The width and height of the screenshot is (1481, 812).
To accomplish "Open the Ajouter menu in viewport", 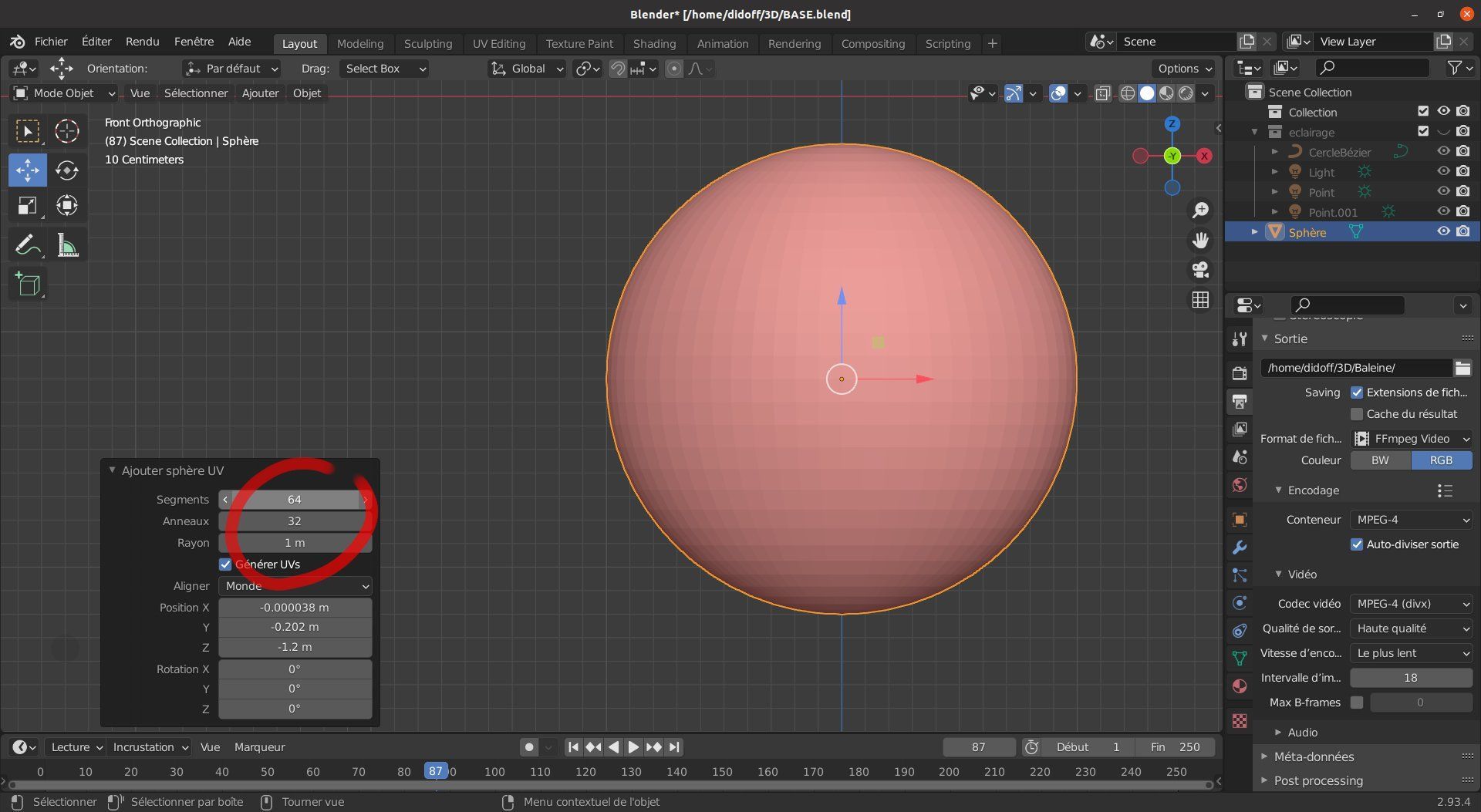I will pyautogui.click(x=260, y=93).
